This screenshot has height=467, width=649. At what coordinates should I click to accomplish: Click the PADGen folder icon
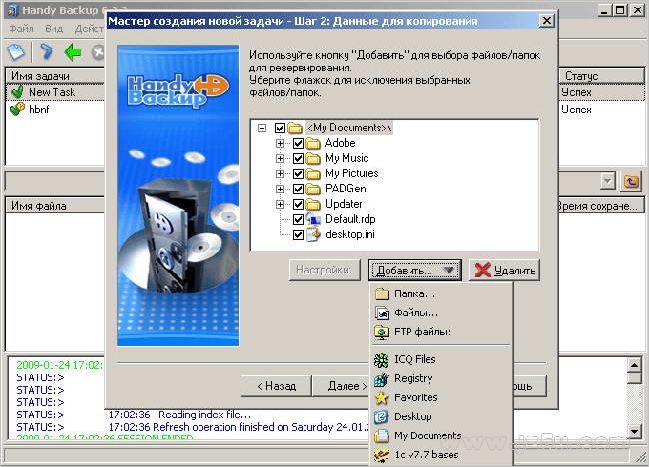pos(313,189)
